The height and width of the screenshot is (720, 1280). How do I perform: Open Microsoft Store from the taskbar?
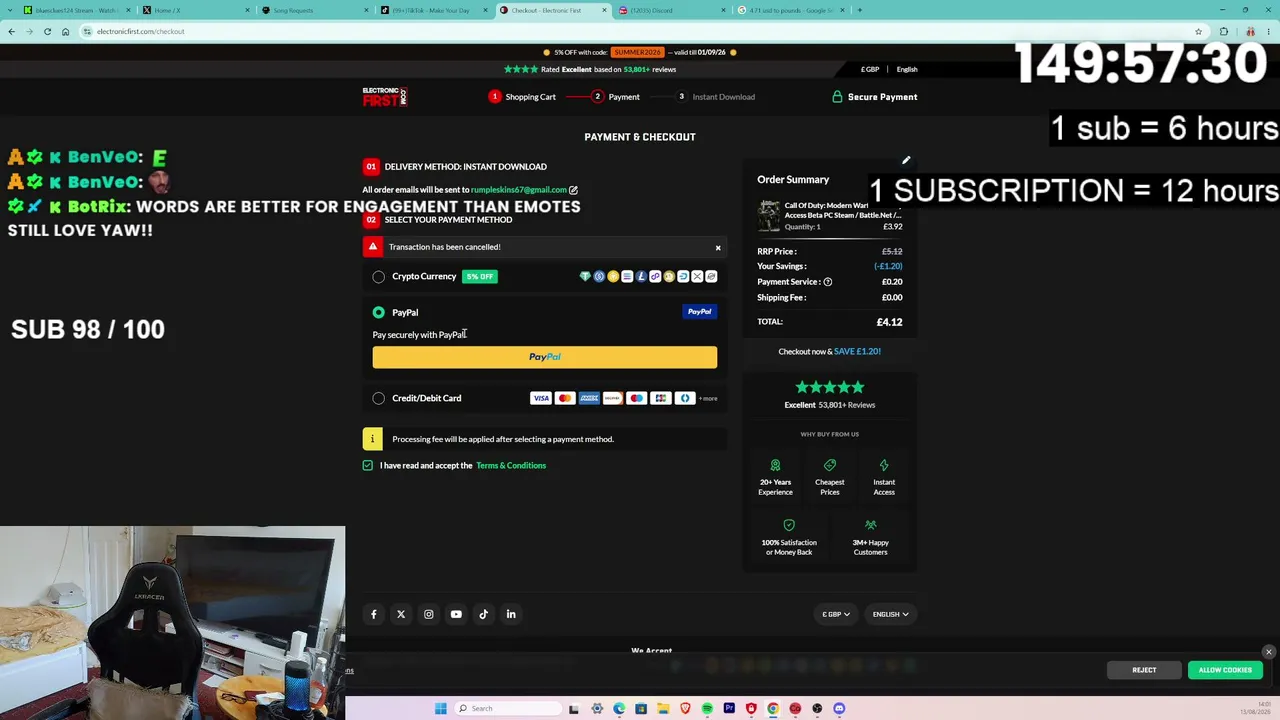pos(641,708)
